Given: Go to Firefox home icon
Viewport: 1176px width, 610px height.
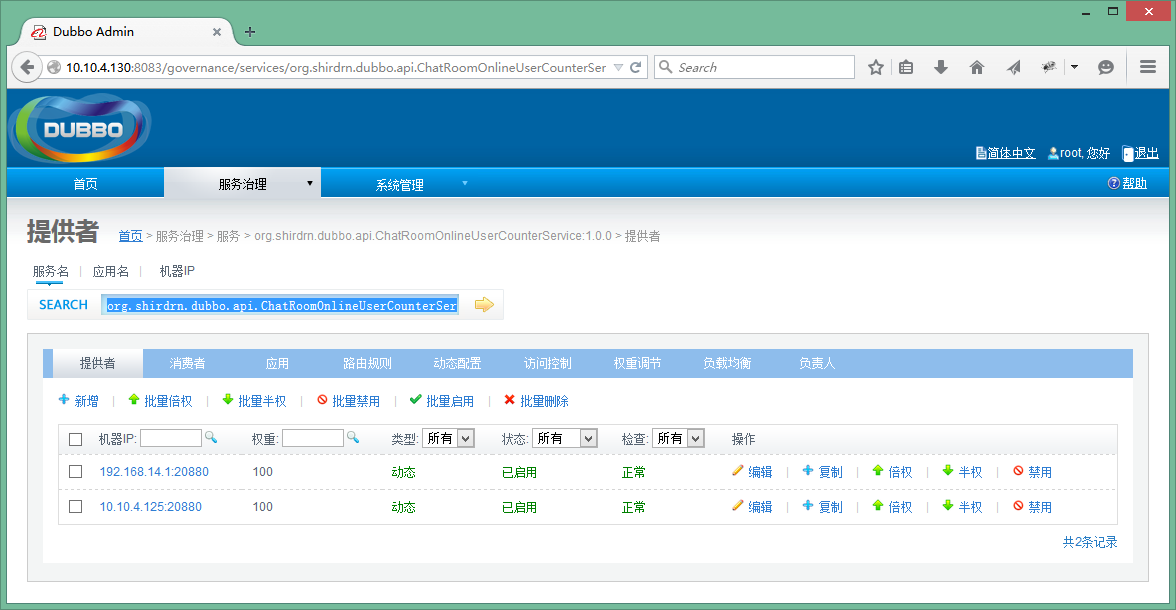Looking at the screenshot, I should point(977,67).
